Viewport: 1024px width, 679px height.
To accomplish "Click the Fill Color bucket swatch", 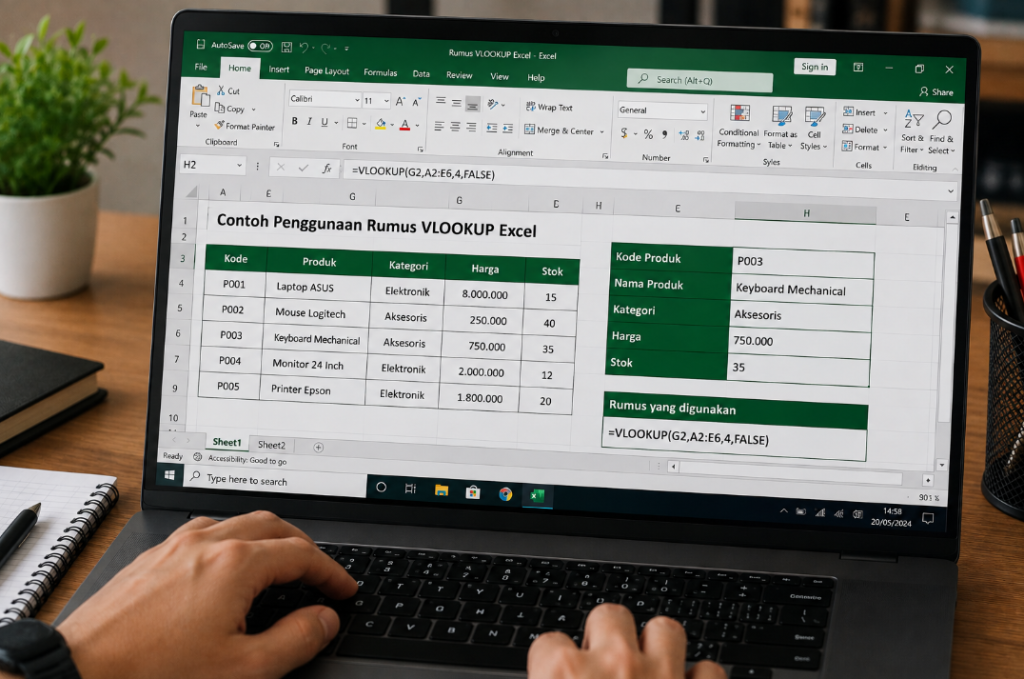I will [381, 123].
